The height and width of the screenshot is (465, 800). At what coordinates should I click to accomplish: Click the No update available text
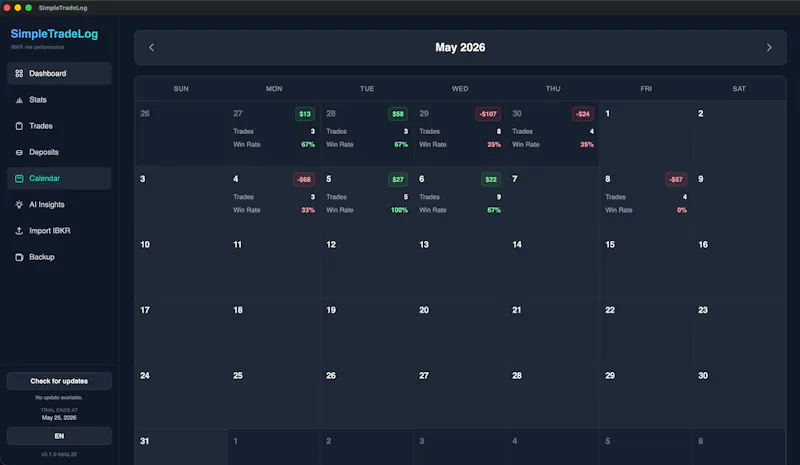(x=59, y=398)
